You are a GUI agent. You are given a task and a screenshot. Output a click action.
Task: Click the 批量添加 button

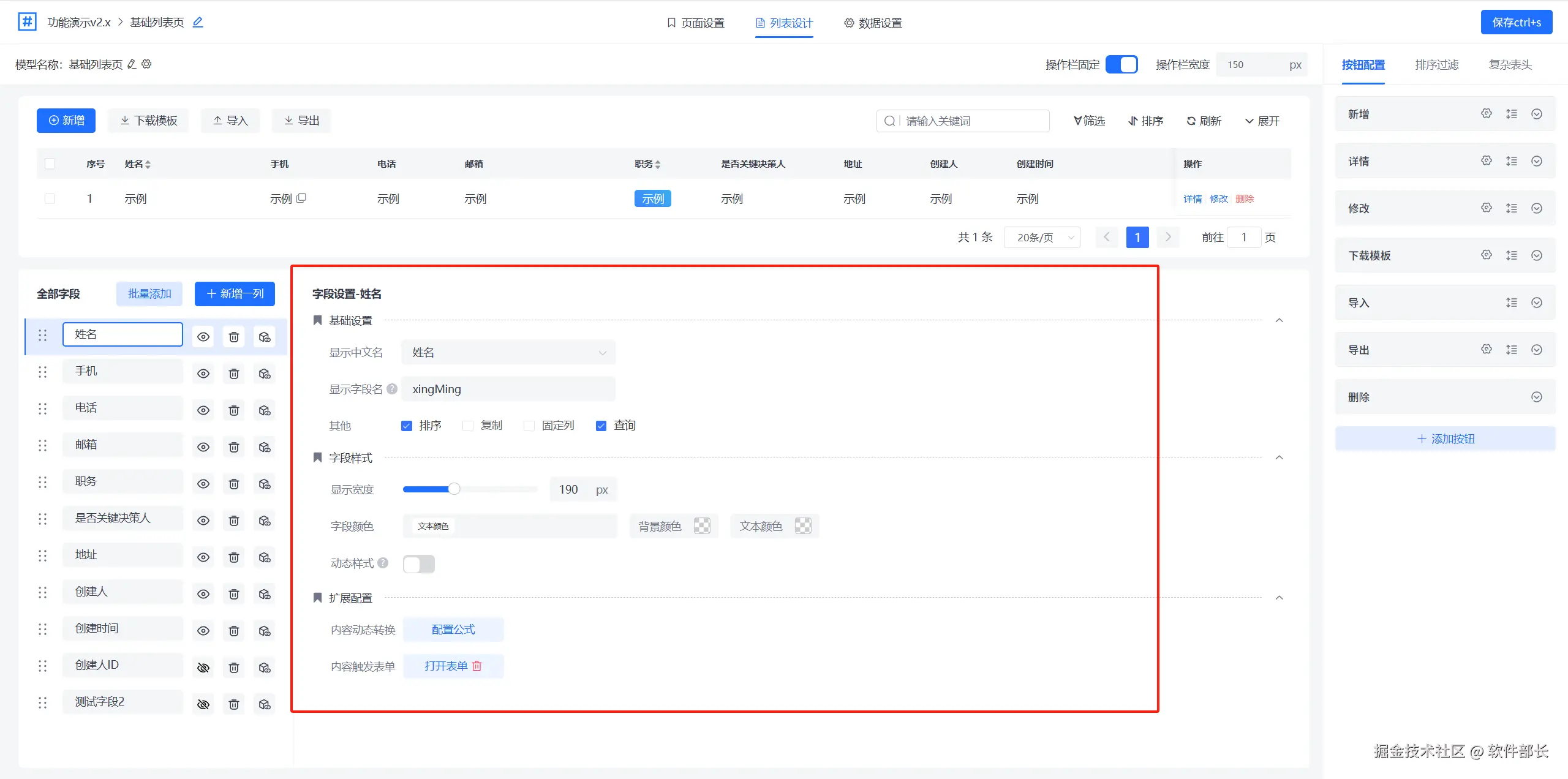click(x=149, y=294)
